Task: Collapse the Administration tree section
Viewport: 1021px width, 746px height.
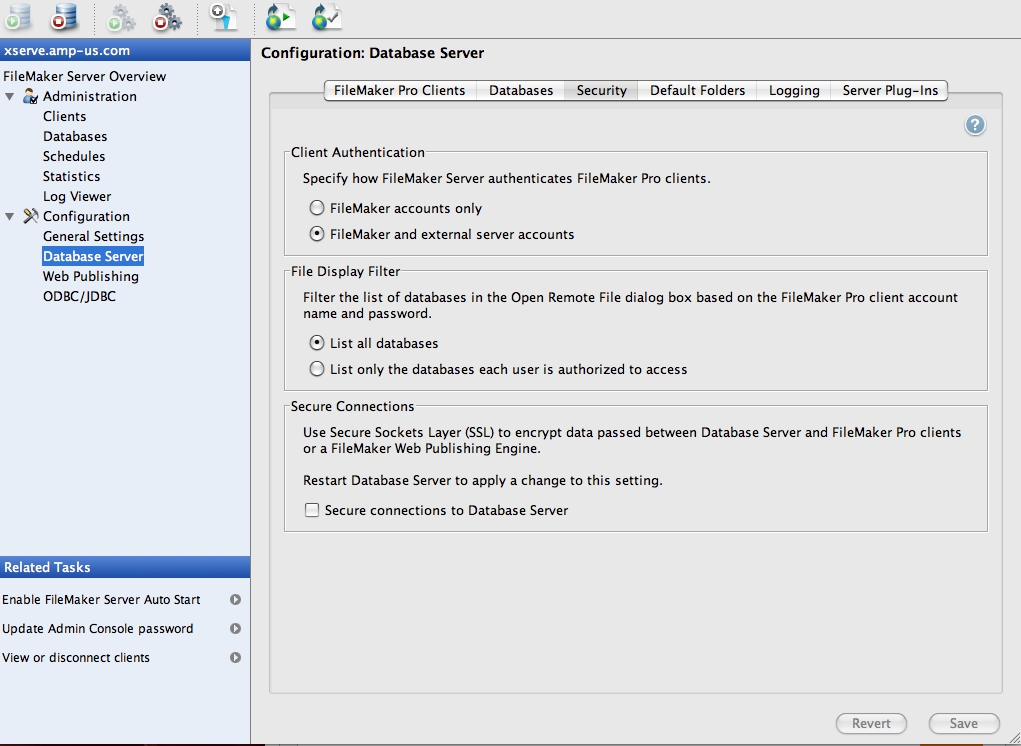Action: tap(10, 97)
